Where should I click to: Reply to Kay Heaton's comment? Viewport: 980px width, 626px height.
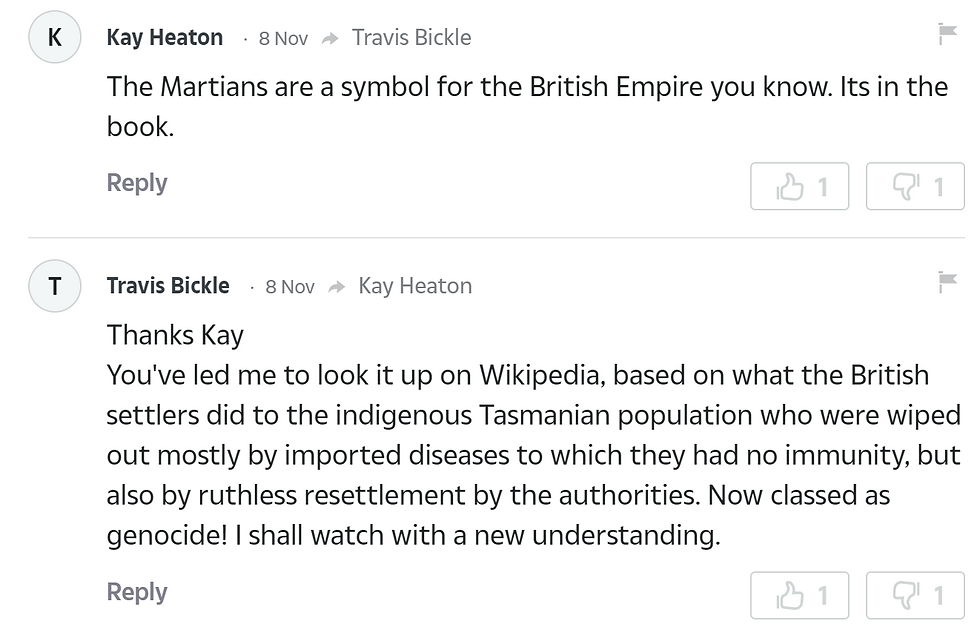tap(137, 183)
